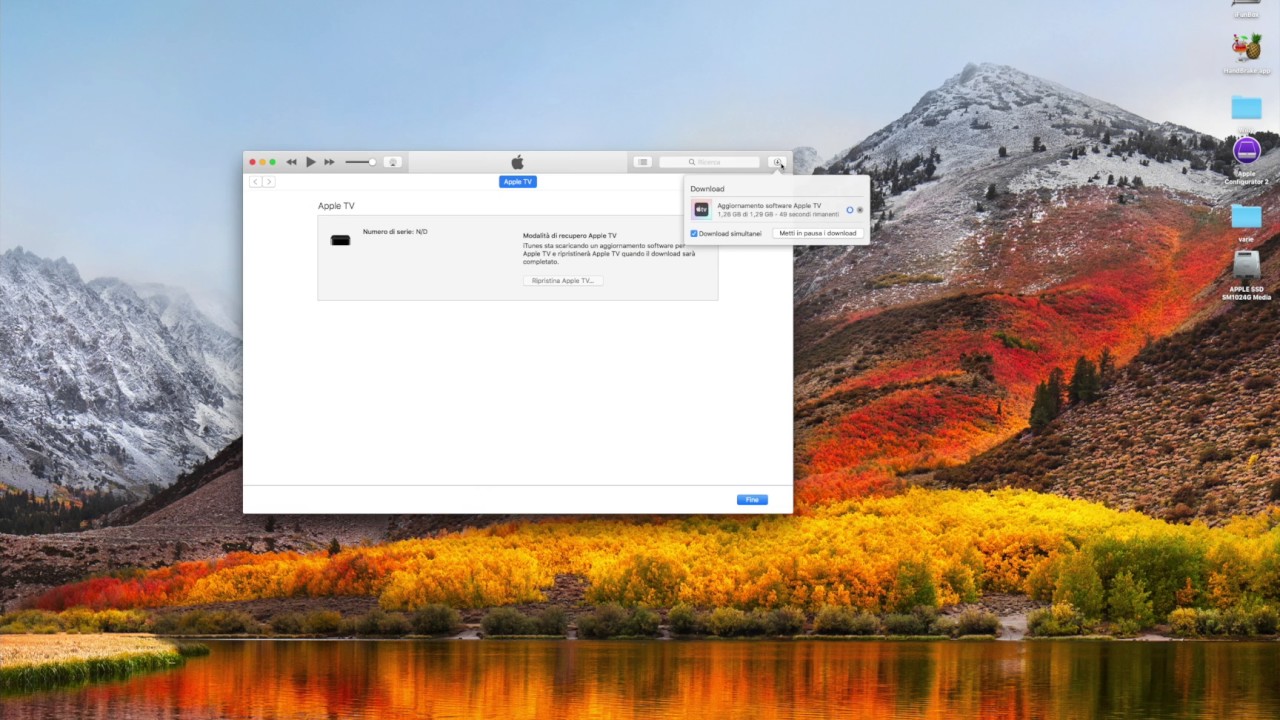Click the Modalità di recupero Apple TV heading
Viewport: 1280px width, 720px height.
click(x=569, y=236)
